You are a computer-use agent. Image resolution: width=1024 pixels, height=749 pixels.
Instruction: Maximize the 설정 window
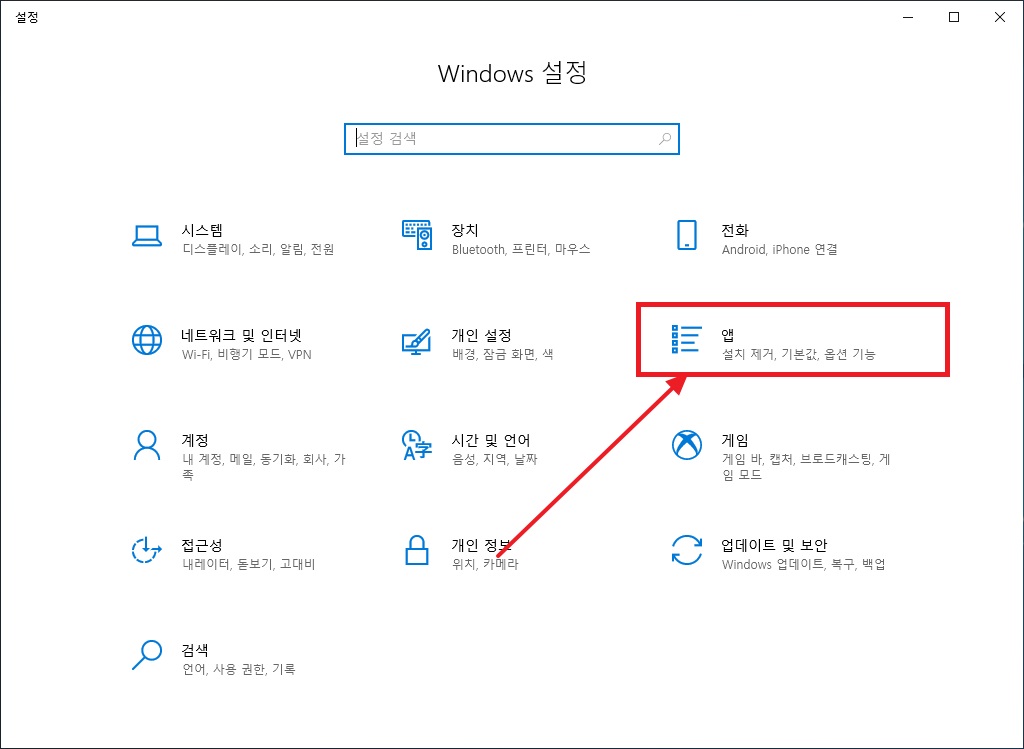(x=953, y=18)
